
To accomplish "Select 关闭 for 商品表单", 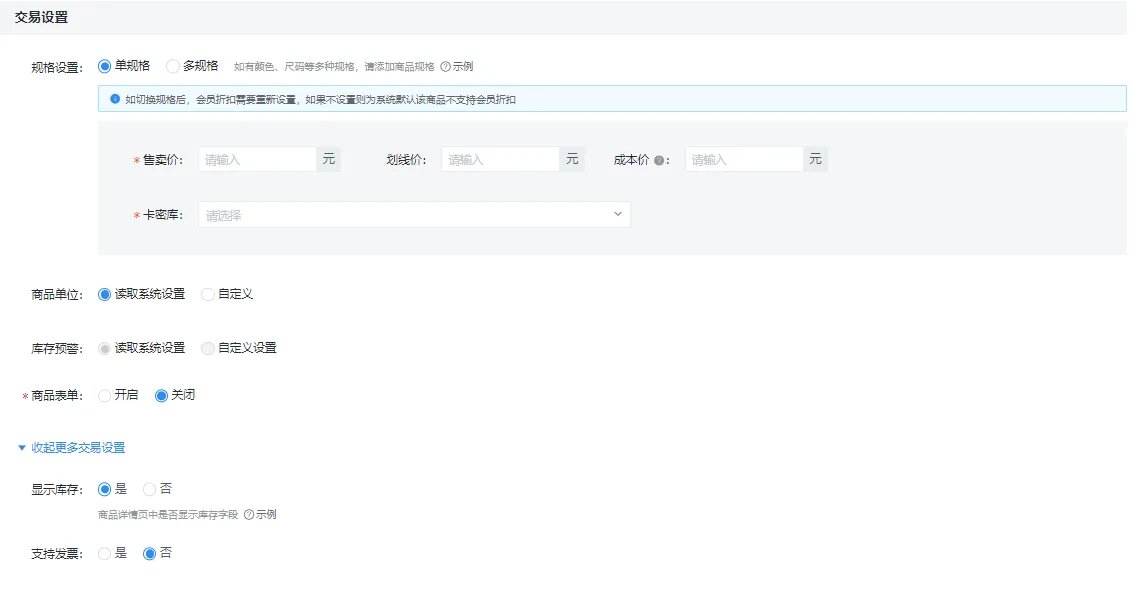I will (x=161, y=396).
